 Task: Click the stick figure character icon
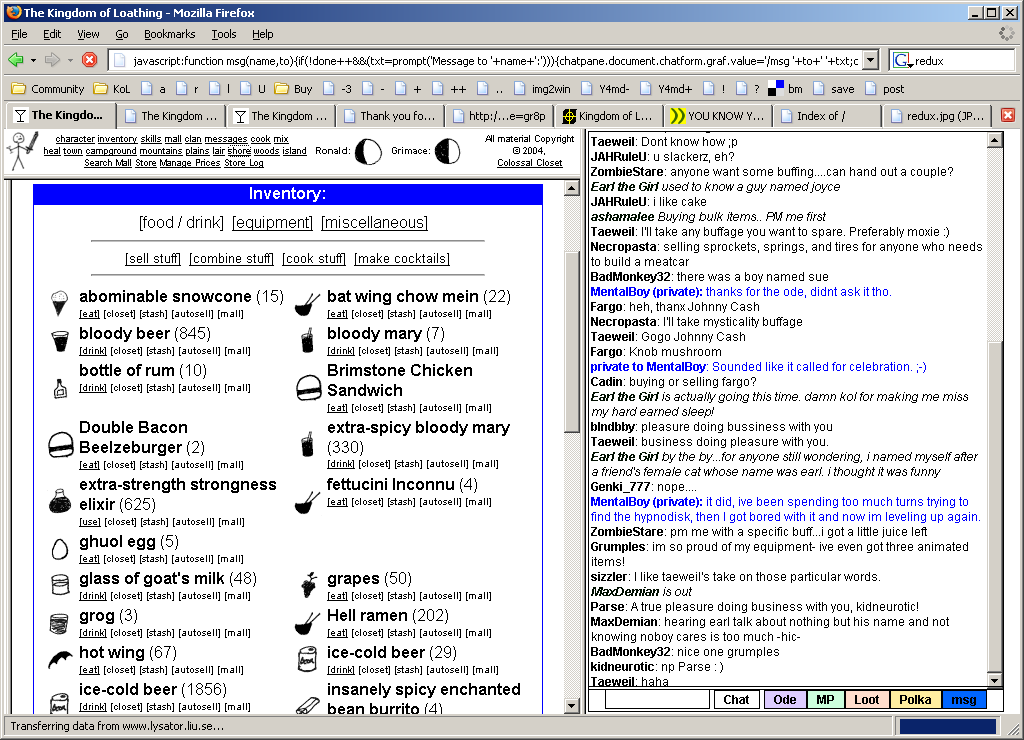point(22,151)
